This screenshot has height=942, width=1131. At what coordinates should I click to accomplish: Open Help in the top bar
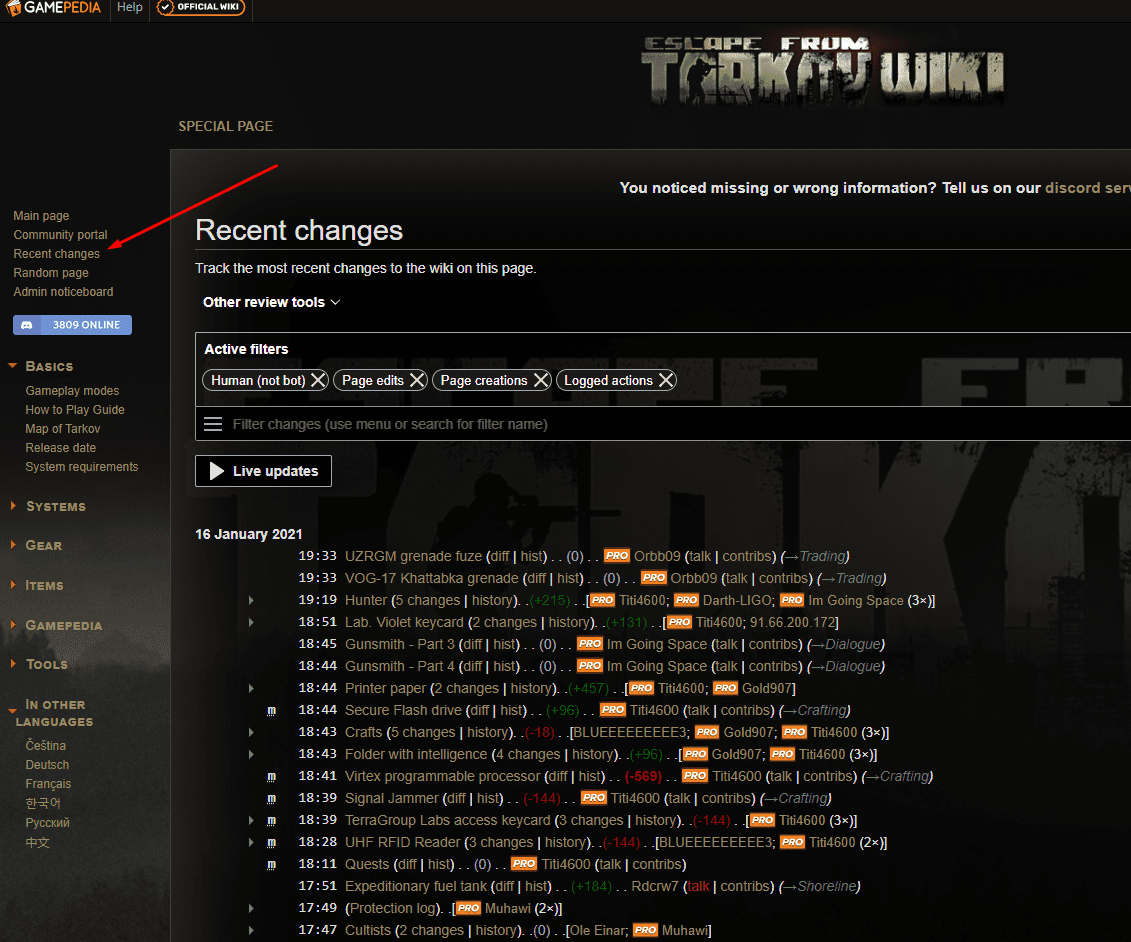tap(130, 7)
